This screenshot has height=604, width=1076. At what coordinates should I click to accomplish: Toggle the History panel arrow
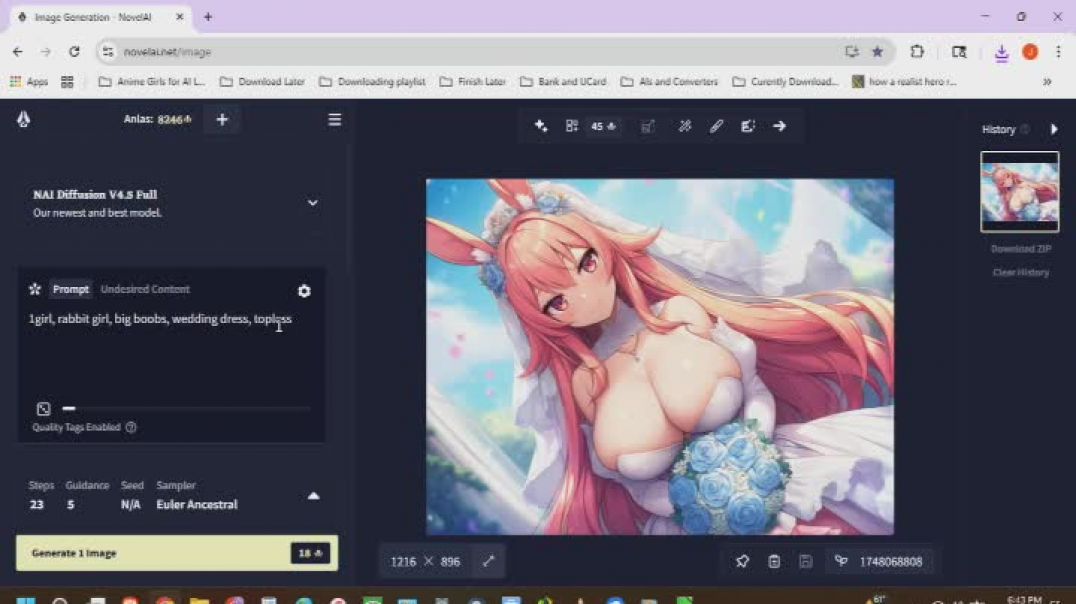pyautogui.click(x=1053, y=130)
